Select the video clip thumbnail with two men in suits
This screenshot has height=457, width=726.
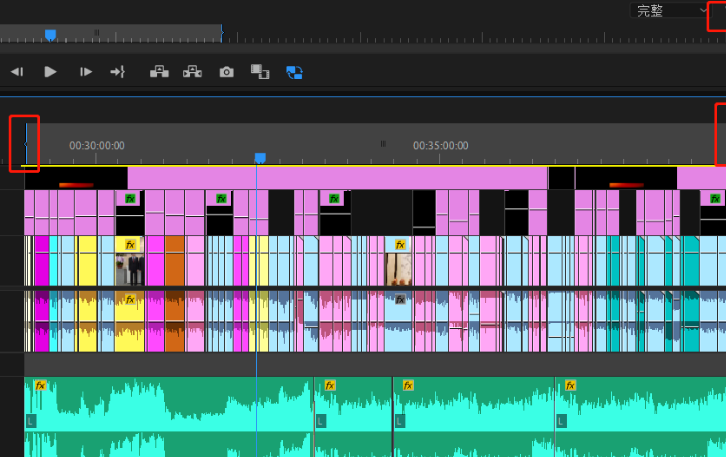pyautogui.click(x=130, y=269)
